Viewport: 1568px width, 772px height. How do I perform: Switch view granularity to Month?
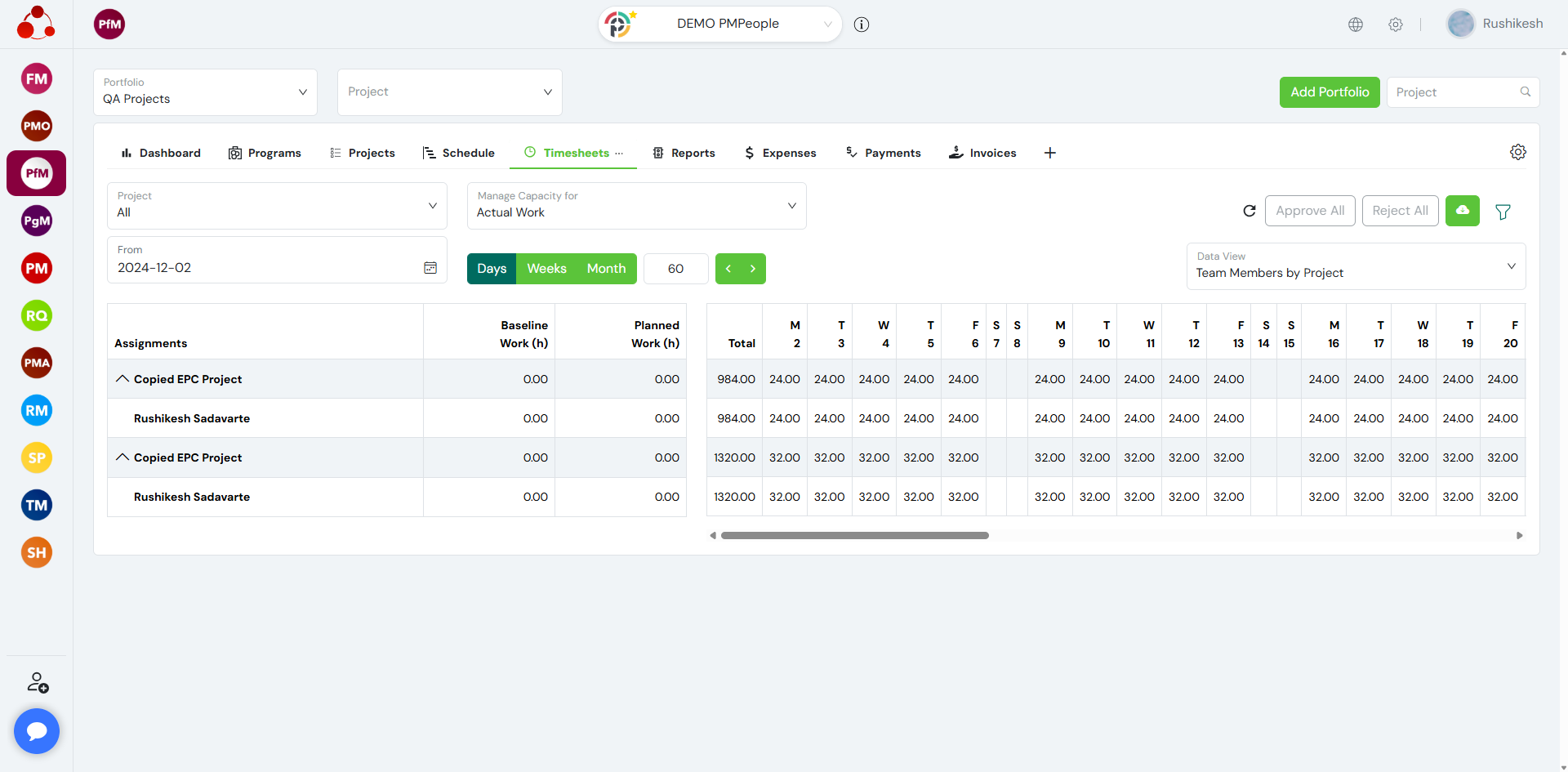(x=606, y=269)
